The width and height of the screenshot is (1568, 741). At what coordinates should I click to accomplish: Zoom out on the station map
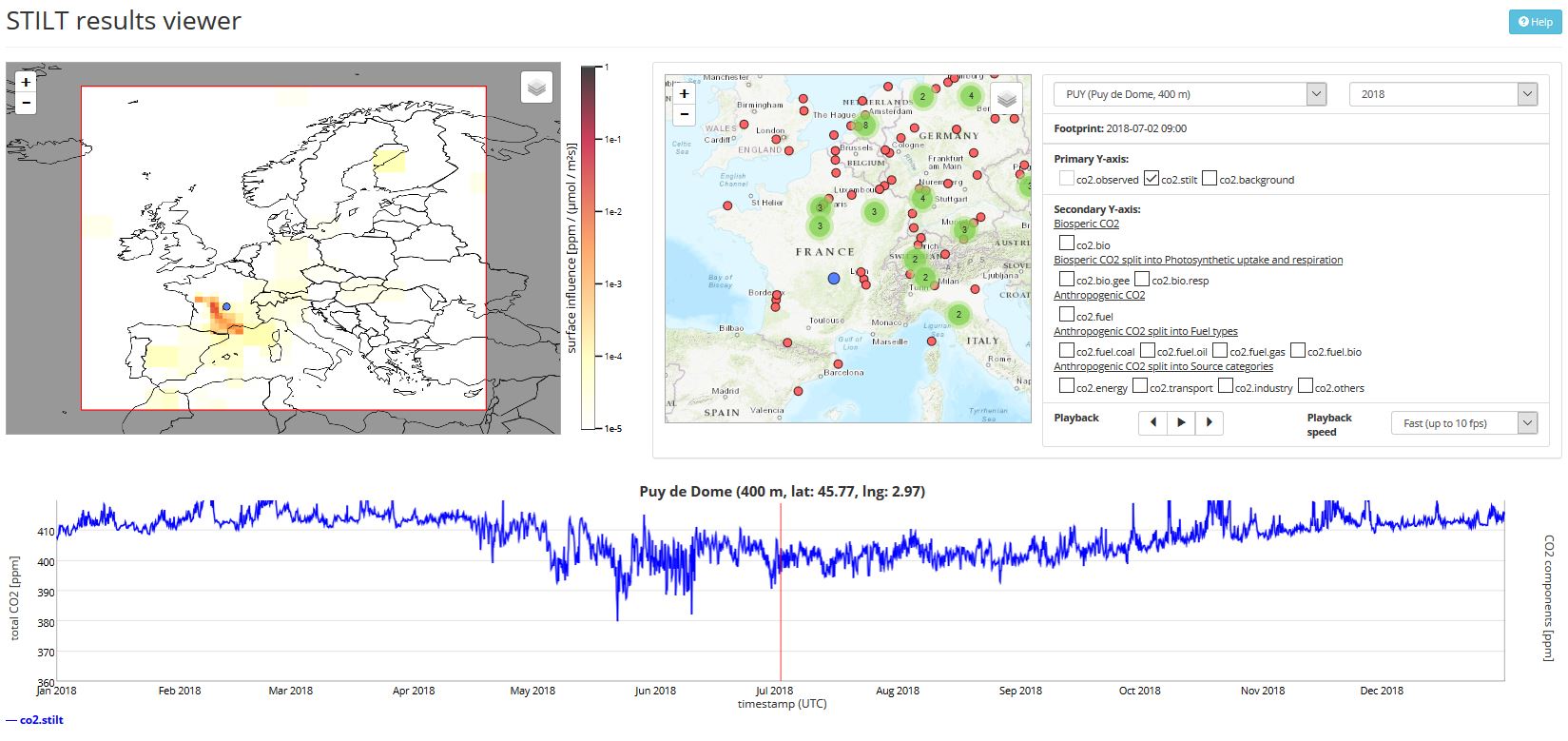pyautogui.click(x=684, y=114)
